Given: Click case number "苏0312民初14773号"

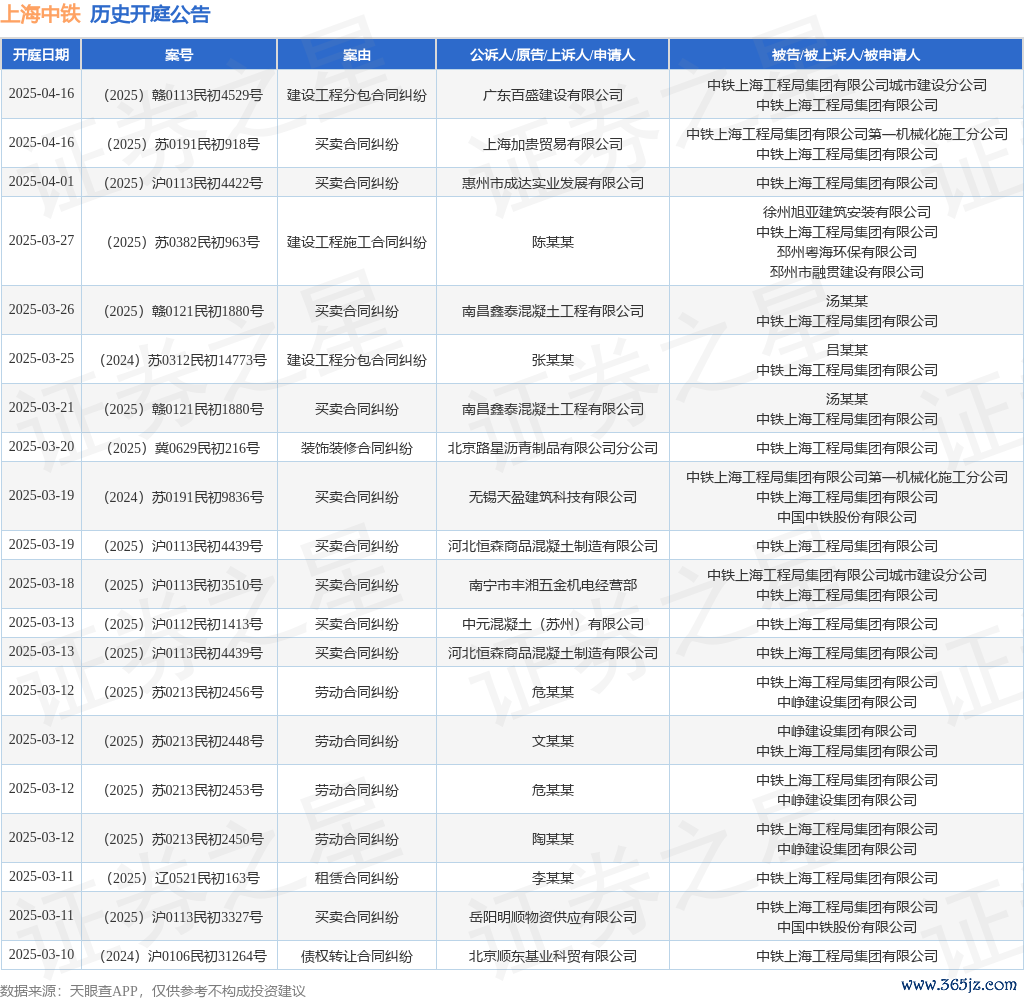Looking at the screenshot, I should pos(183,361).
